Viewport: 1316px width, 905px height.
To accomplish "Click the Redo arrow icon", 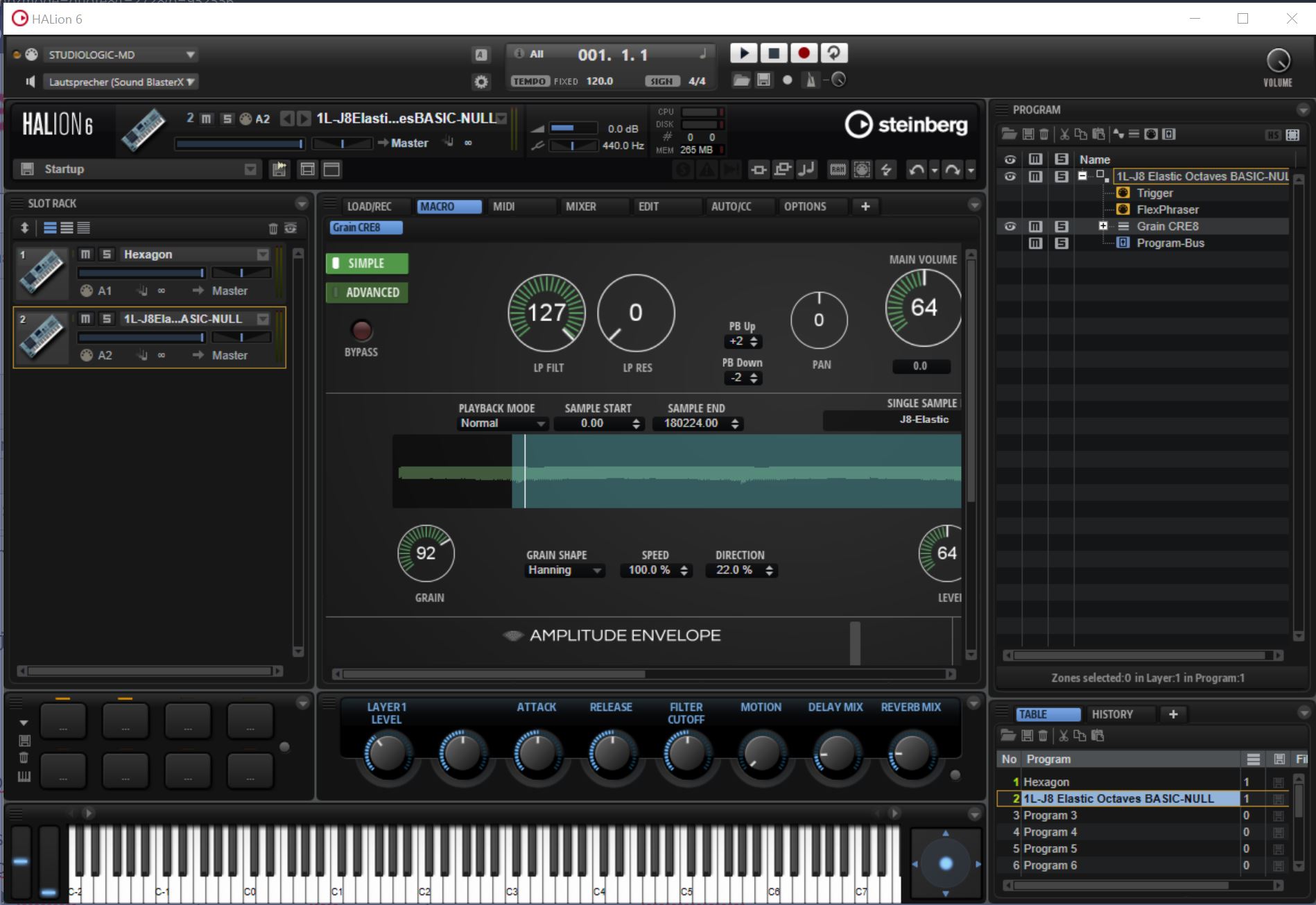I will 953,170.
